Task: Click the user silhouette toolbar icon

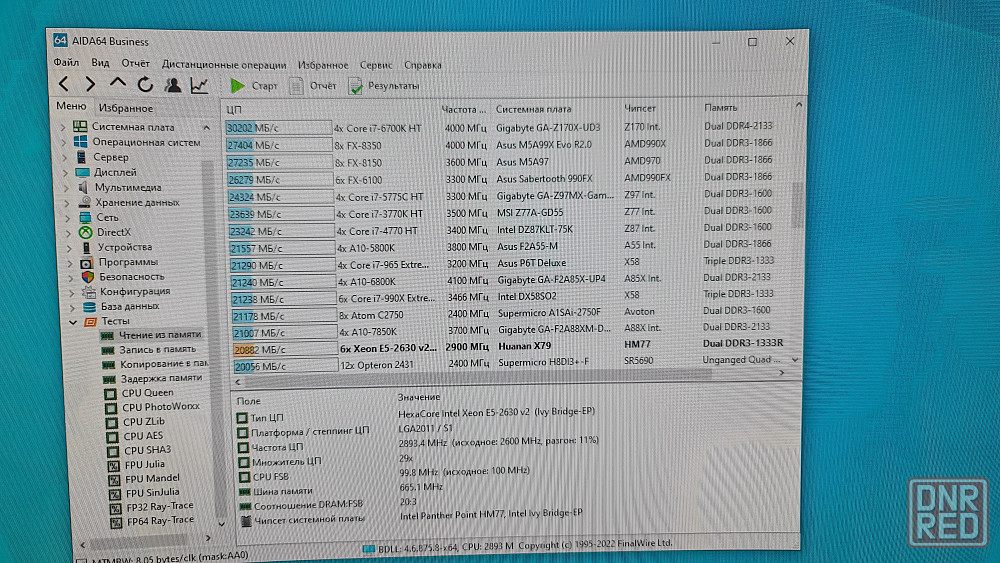Action: pos(172,85)
